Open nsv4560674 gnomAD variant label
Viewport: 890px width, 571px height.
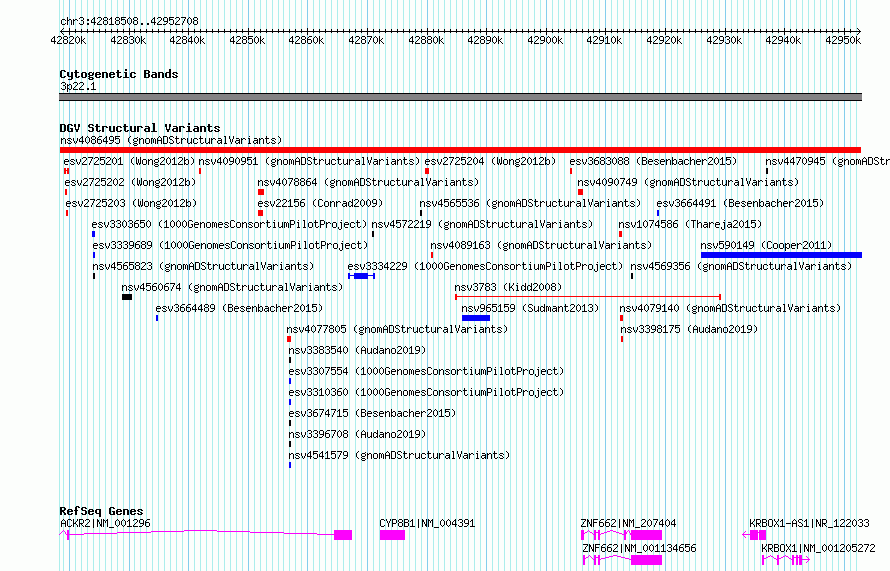232,287
